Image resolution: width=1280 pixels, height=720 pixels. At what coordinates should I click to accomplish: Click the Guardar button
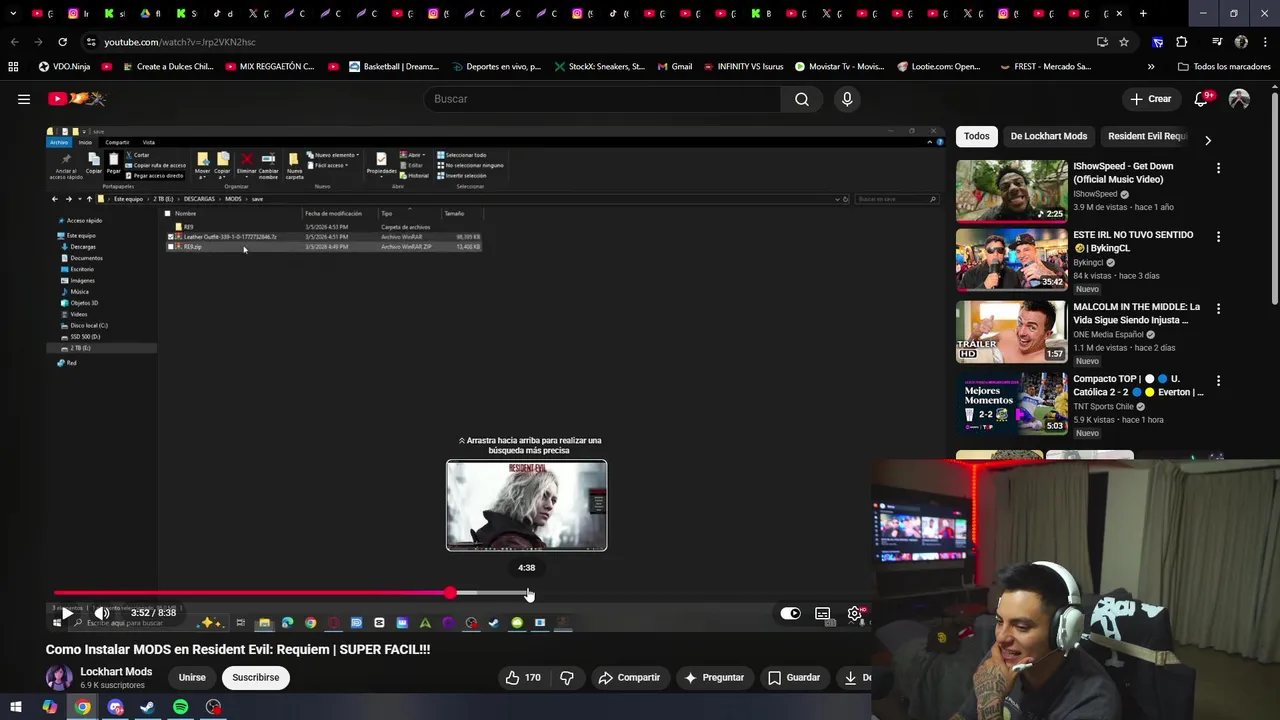794,677
